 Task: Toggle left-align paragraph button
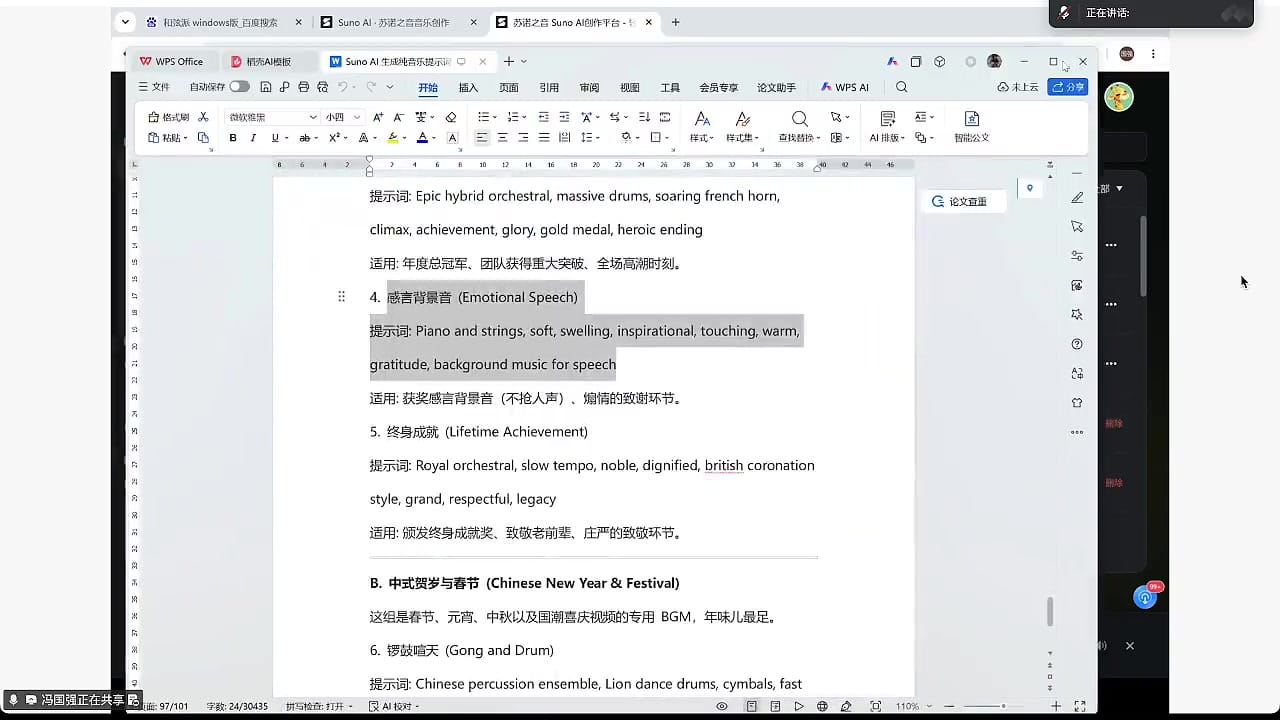[482, 138]
